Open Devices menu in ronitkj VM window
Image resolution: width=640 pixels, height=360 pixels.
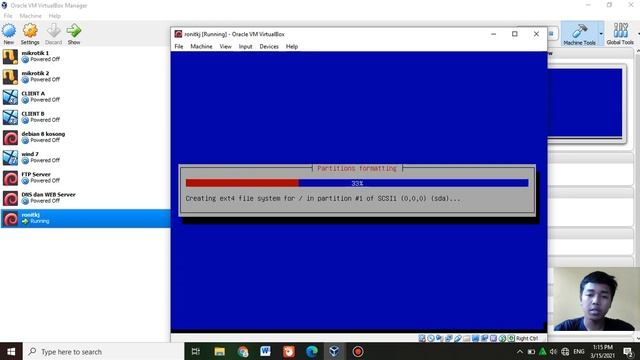269,47
